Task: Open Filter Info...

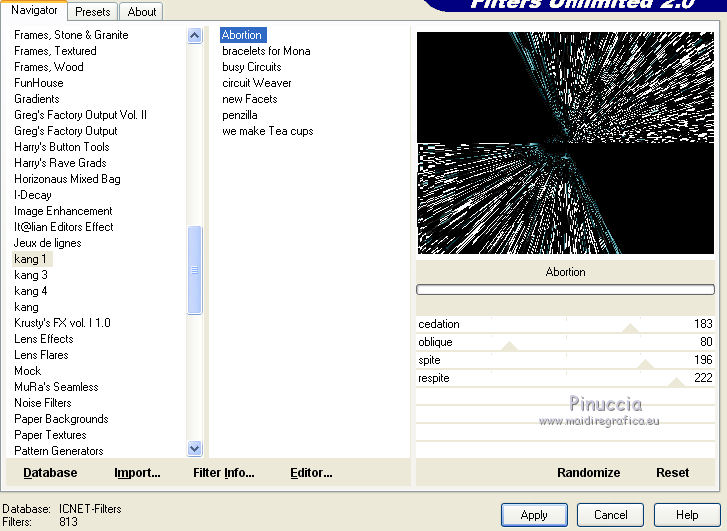Action: point(223,473)
